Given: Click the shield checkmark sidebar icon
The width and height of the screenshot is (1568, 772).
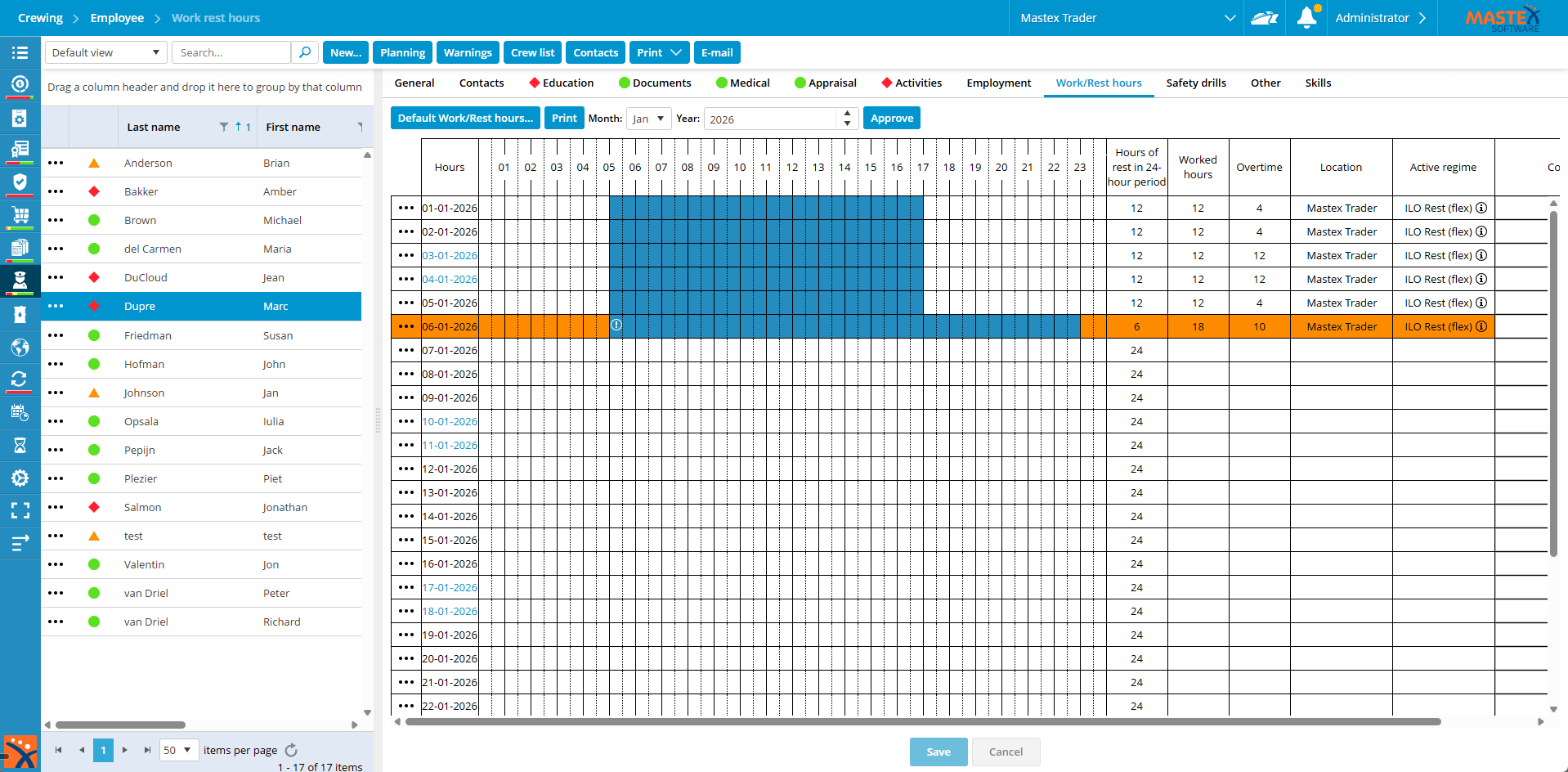Looking at the screenshot, I should click(x=20, y=182).
